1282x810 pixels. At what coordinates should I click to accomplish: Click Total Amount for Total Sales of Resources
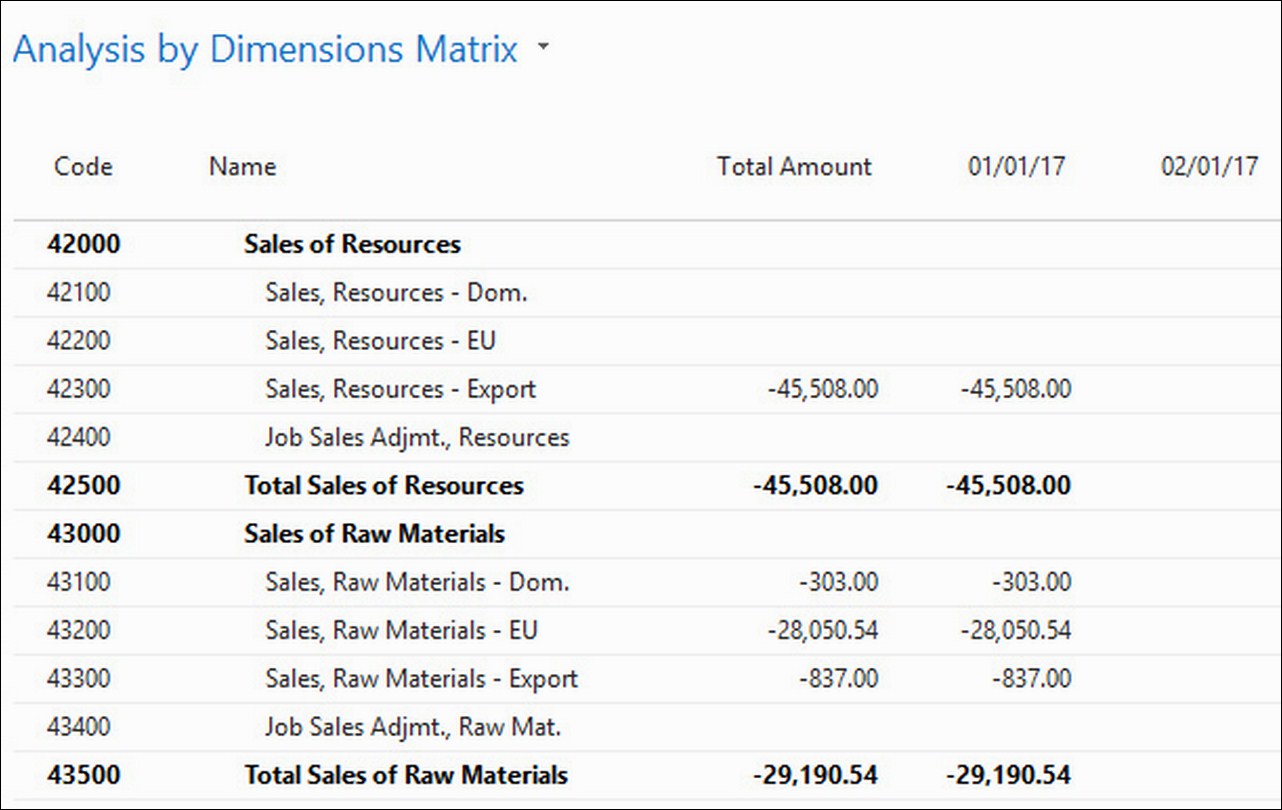coord(815,485)
